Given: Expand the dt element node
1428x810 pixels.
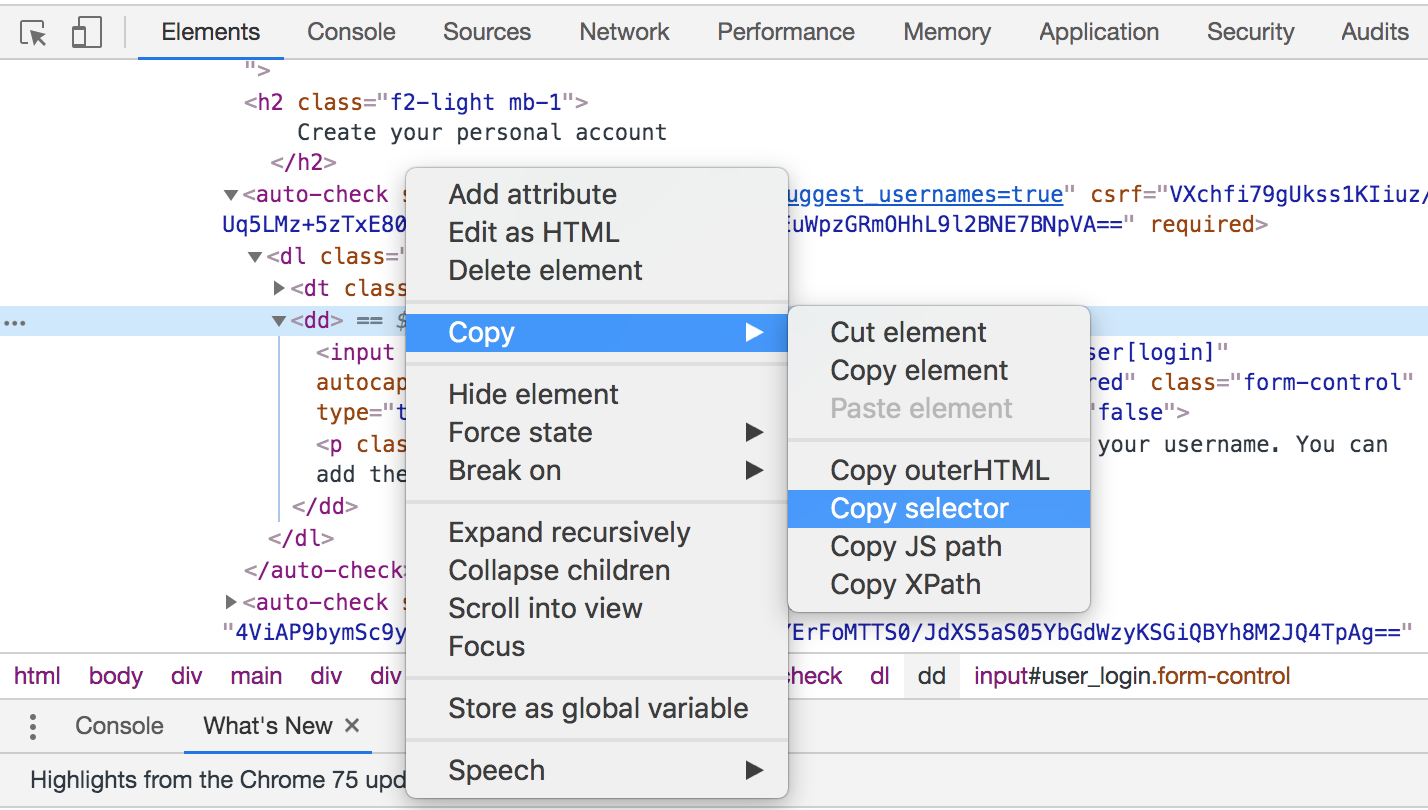Looking at the screenshot, I should (x=279, y=288).
